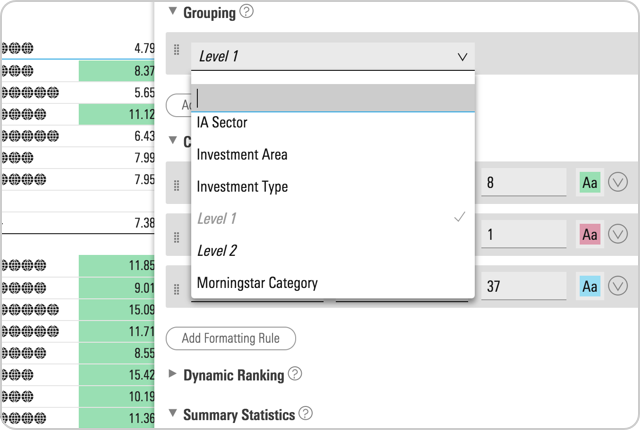Collapse the Grouping section
640x430 pixels.
172,13
